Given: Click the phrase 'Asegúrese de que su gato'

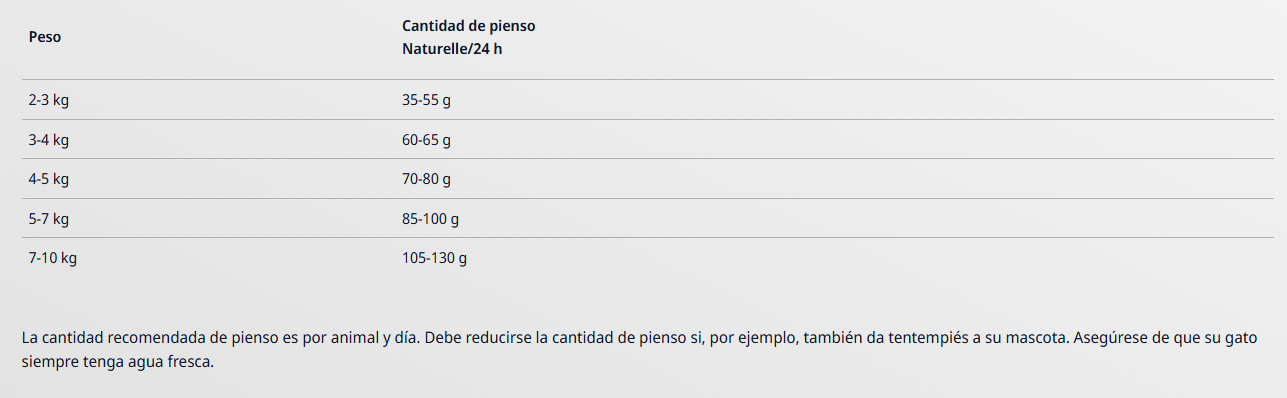Looking at the screenshot, I should 1165,337.
